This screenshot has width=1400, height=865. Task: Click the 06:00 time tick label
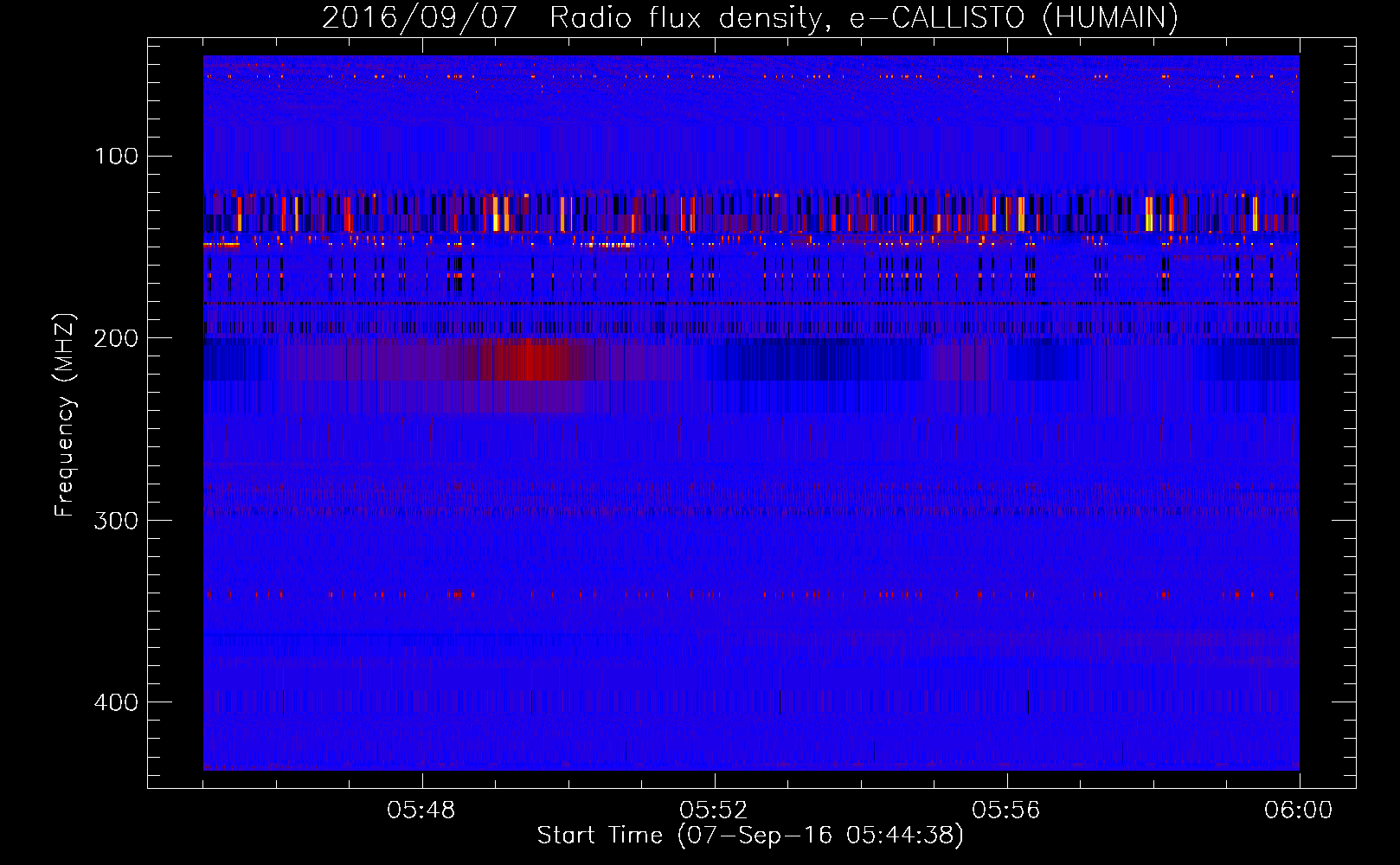pyautogui.click(x=1299, y=811)
